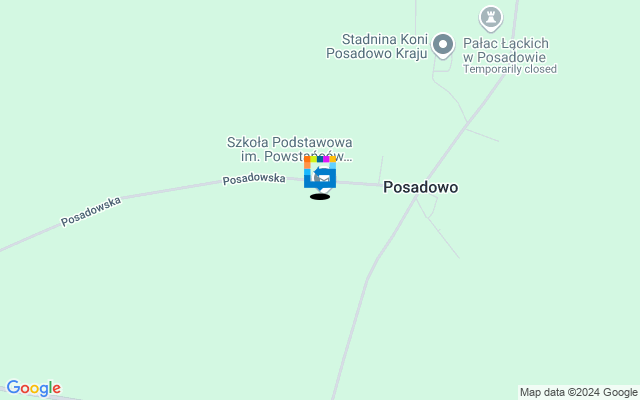Click the orange square on marker corner

(x=307, y=159)
